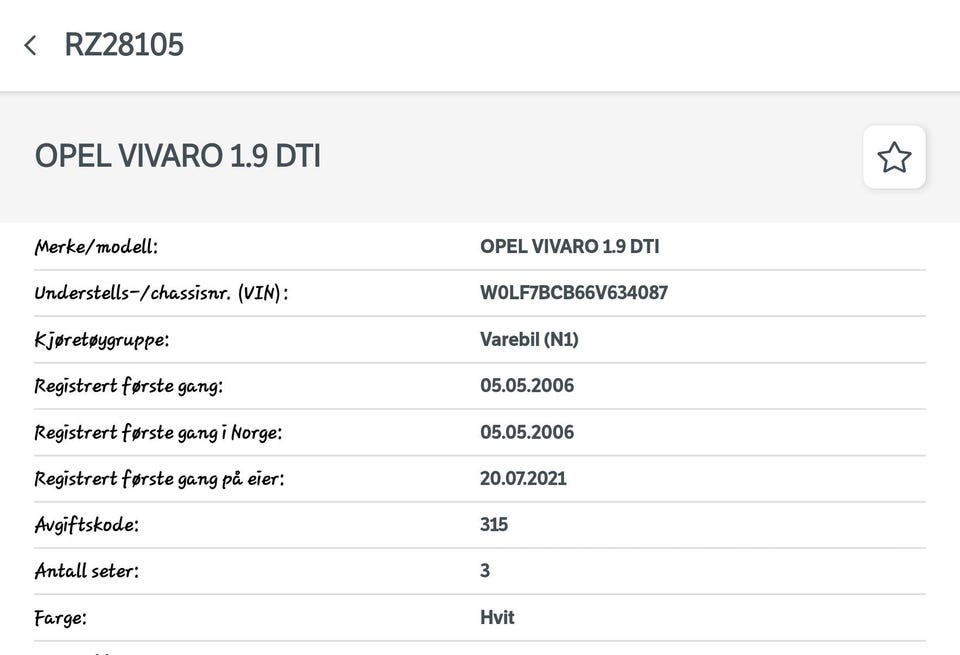The height and width of the screenshot is (655, 960).
Task: Select the 05.05.2006 date in the Norge row
Action: pyautogui.click(x=527, y=432)
